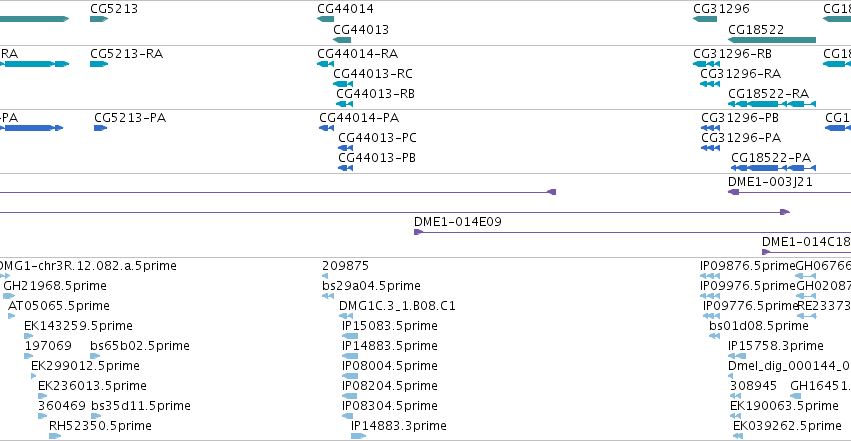Select the DME1-014E09 clone label

click(x=458, y=222)
